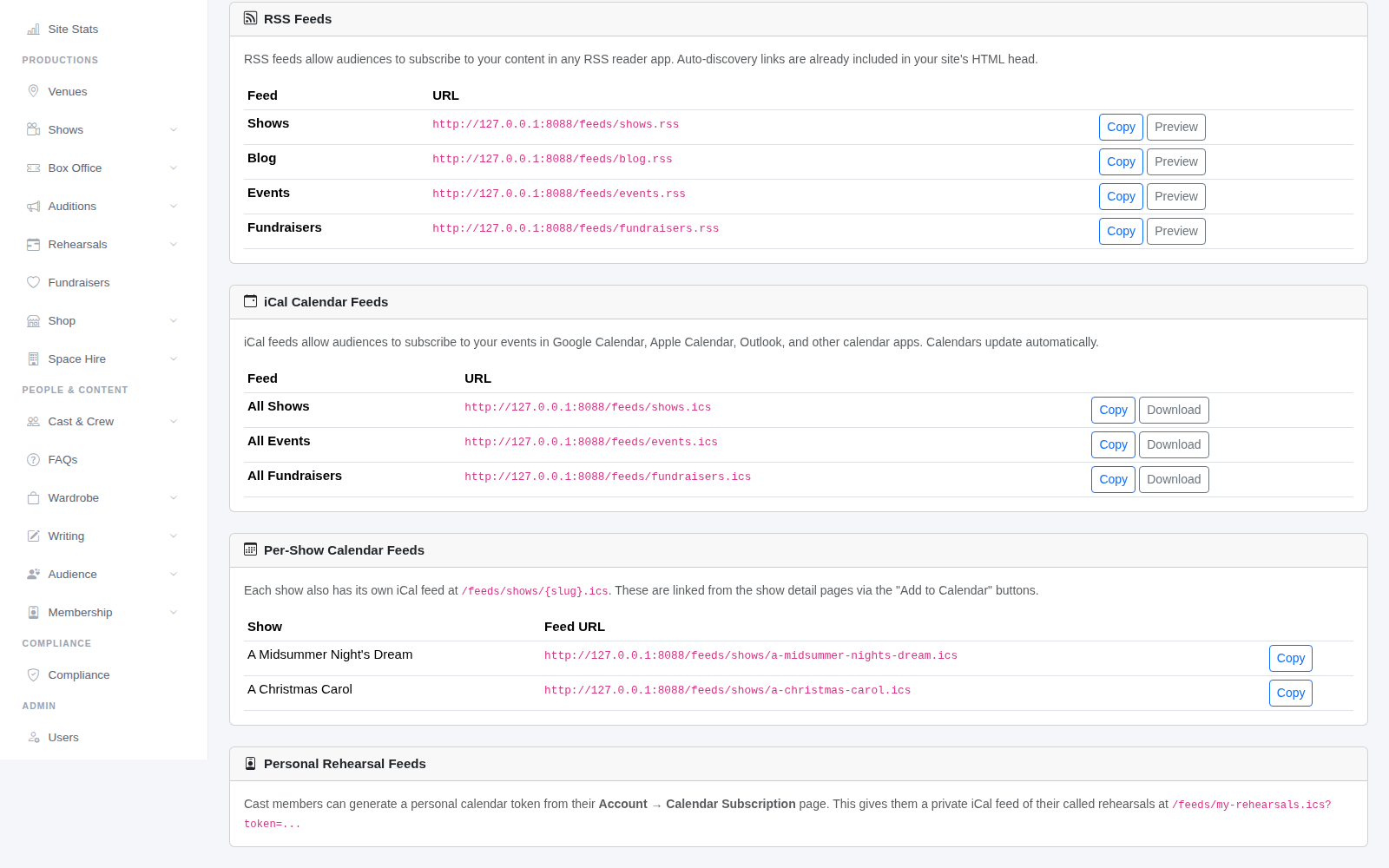The image size is (1389, 868).
Task: Expand the Membership submenu chevron
Action: coord(174,612)
